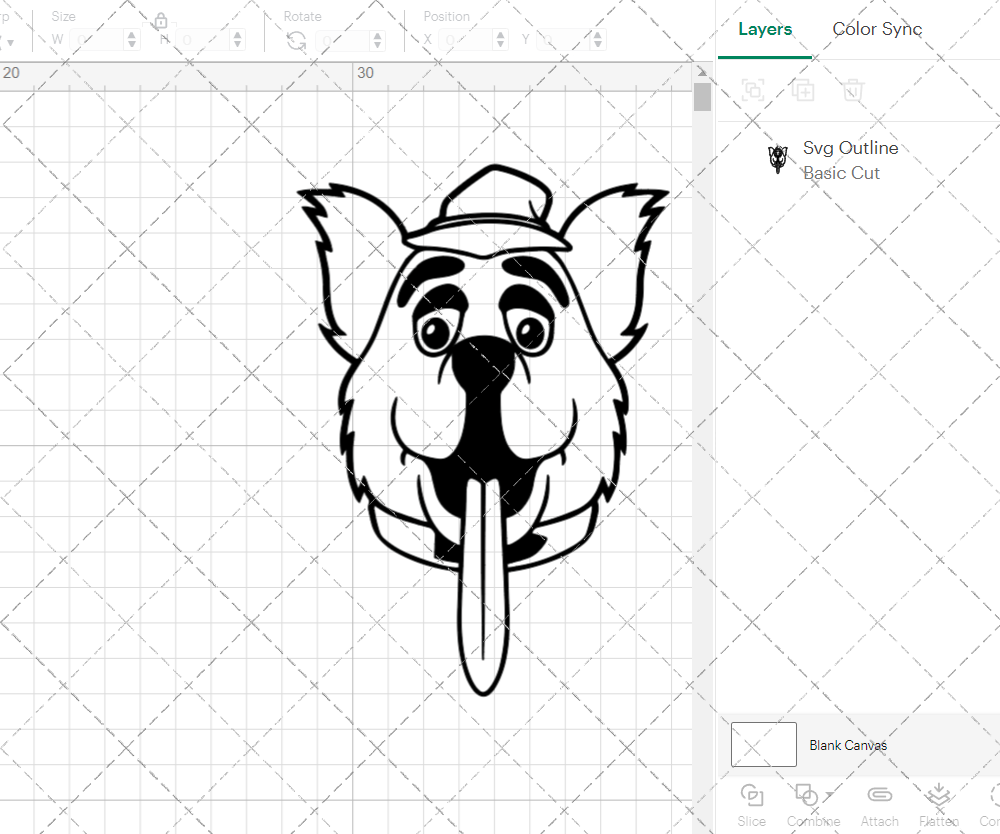Click the Group icon in Layers panel

tap(752, 90)
